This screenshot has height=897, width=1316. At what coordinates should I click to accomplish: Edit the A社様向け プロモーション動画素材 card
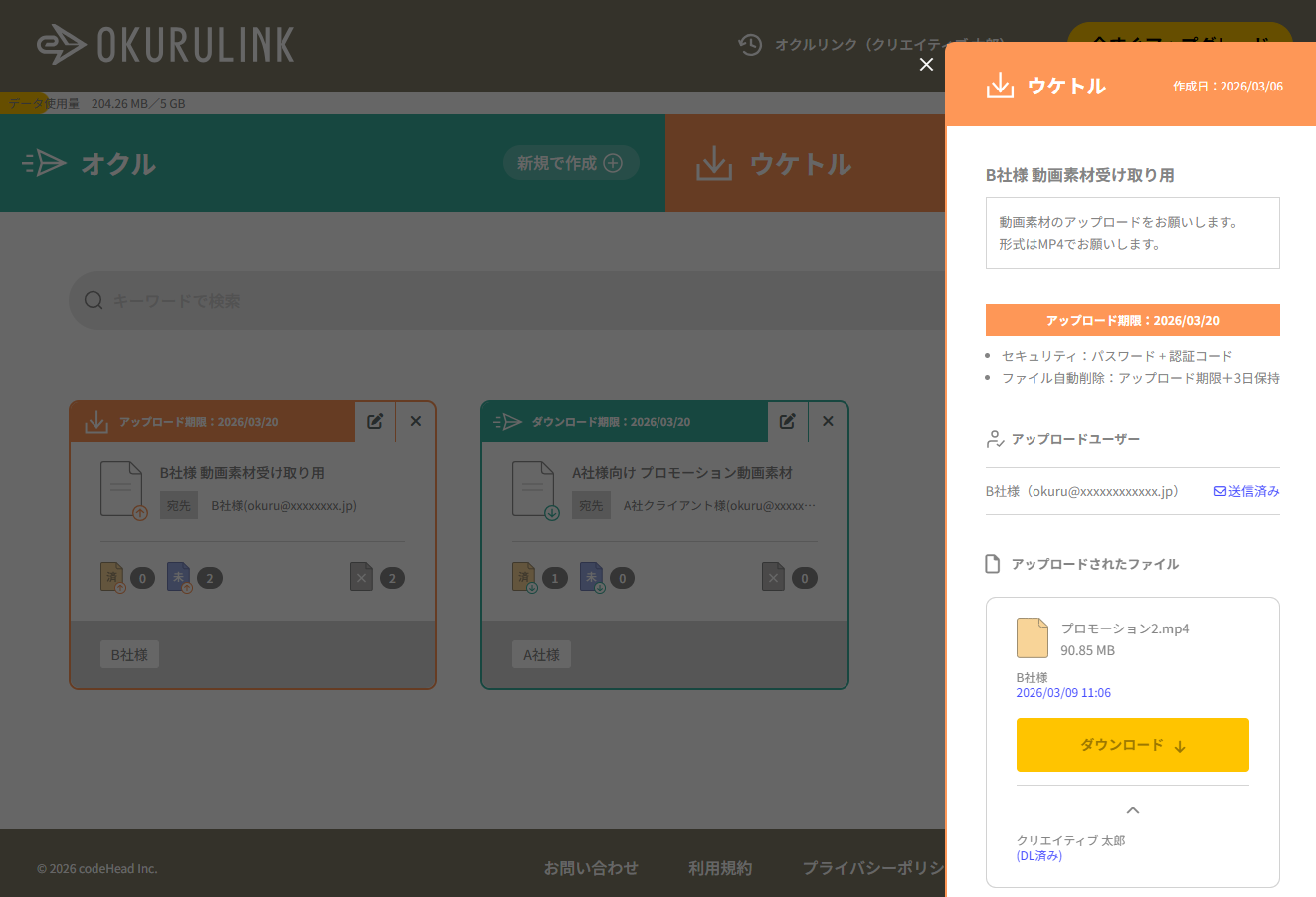pos(787,421)
